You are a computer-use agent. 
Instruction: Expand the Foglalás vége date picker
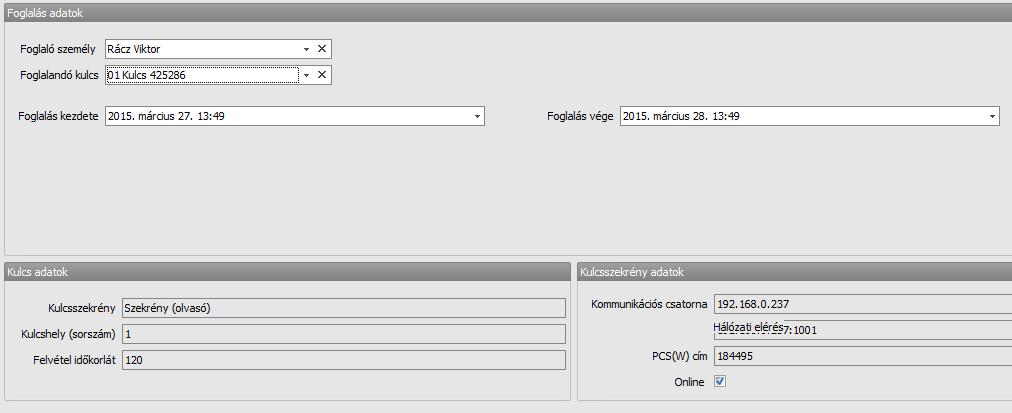[x=992, y=117]
